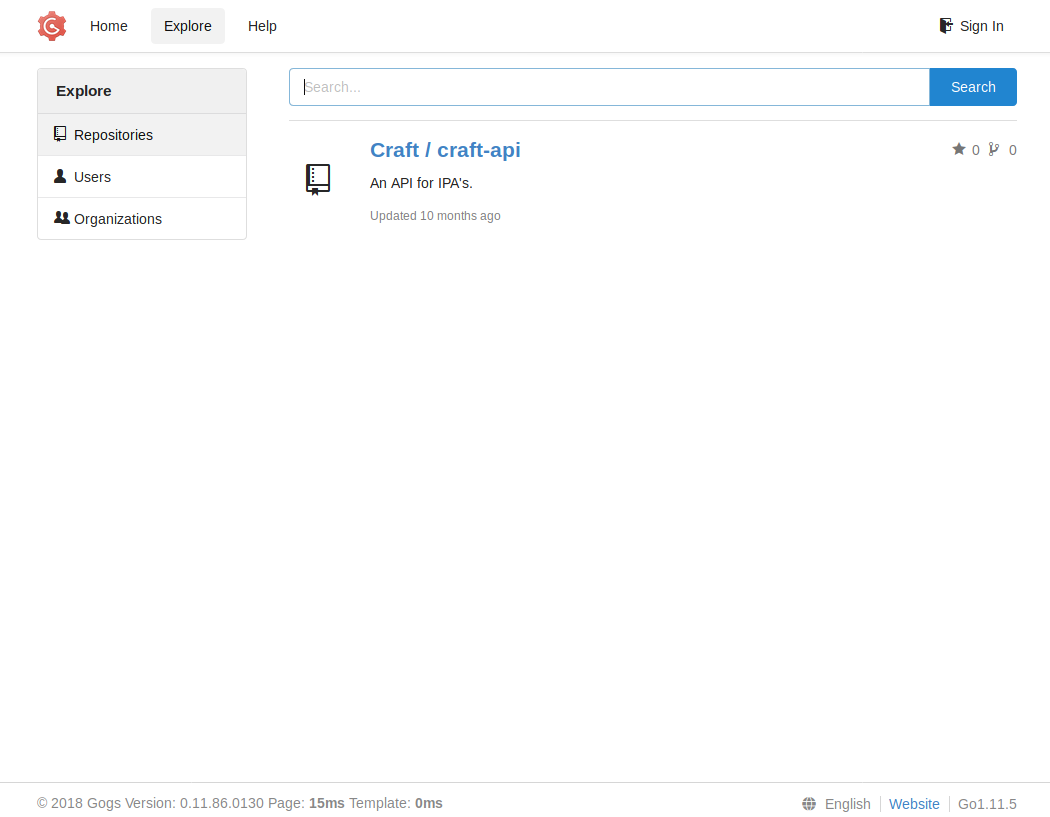Click the Users person icon in sidebar

click(61, 176)
